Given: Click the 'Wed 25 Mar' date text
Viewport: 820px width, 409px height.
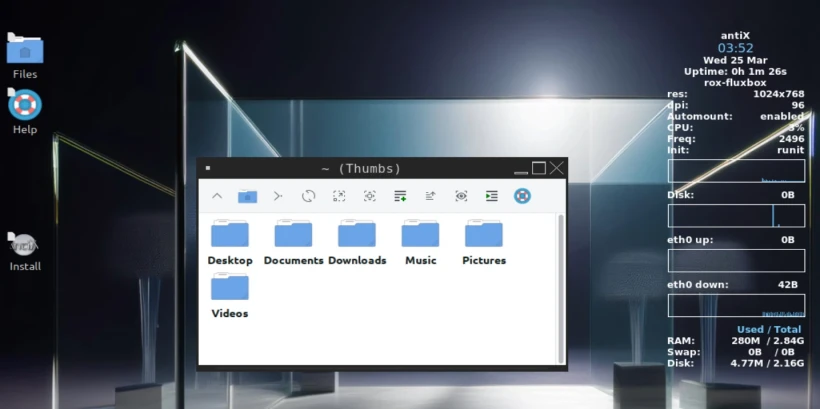Looking at the screenshot, I should tap(735, 60).
